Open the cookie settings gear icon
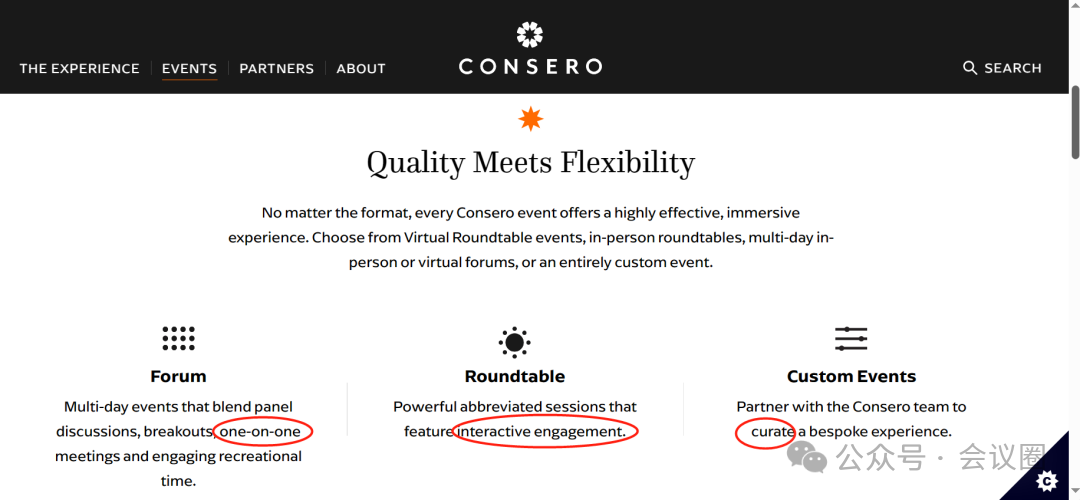Viewport: 1080px width, 500px height. click(1046, 480)
